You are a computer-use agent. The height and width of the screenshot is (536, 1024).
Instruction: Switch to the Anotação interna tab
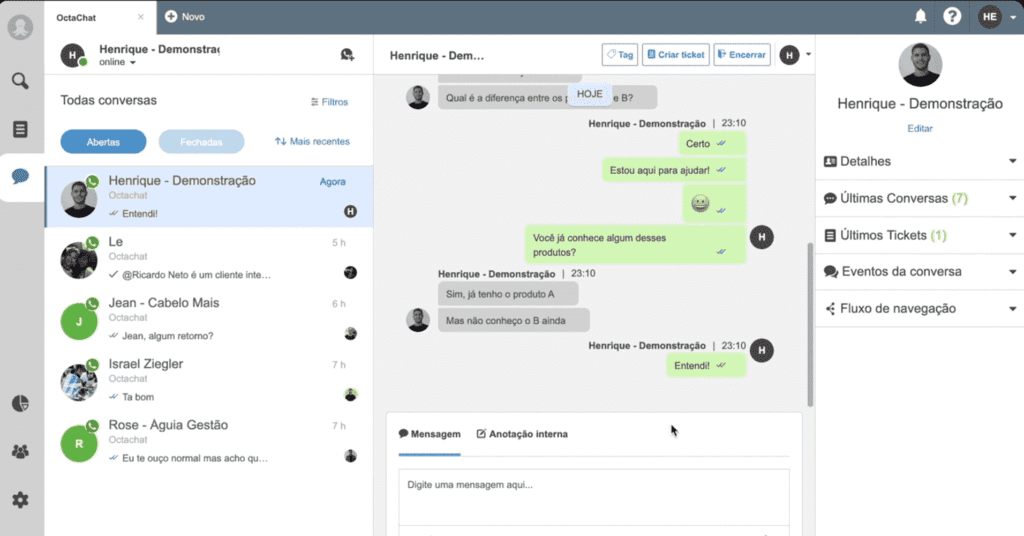tap(522, 434)
